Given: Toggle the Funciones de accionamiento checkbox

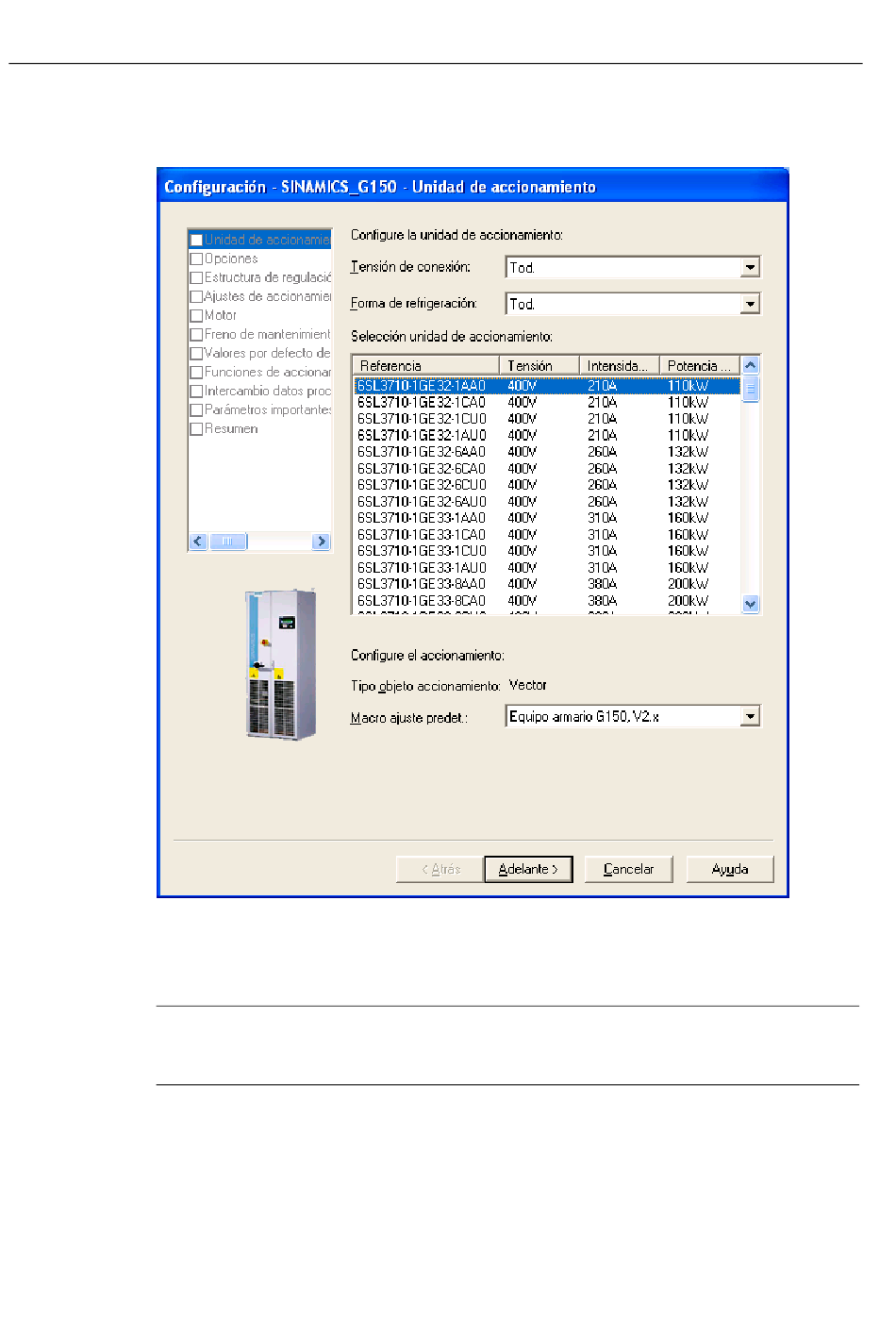Looking at the screenshot, I should [x=196, y=372].
